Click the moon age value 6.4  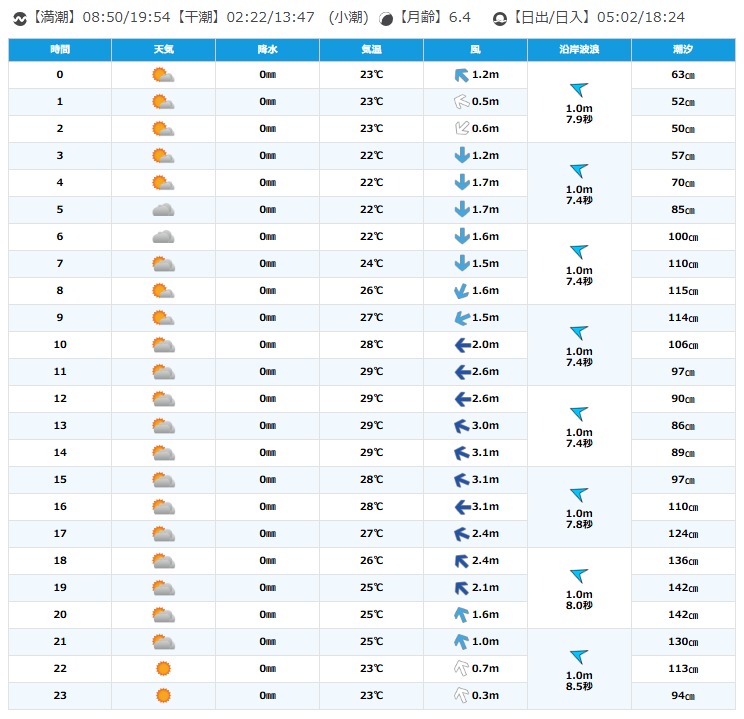pos(460,18)
